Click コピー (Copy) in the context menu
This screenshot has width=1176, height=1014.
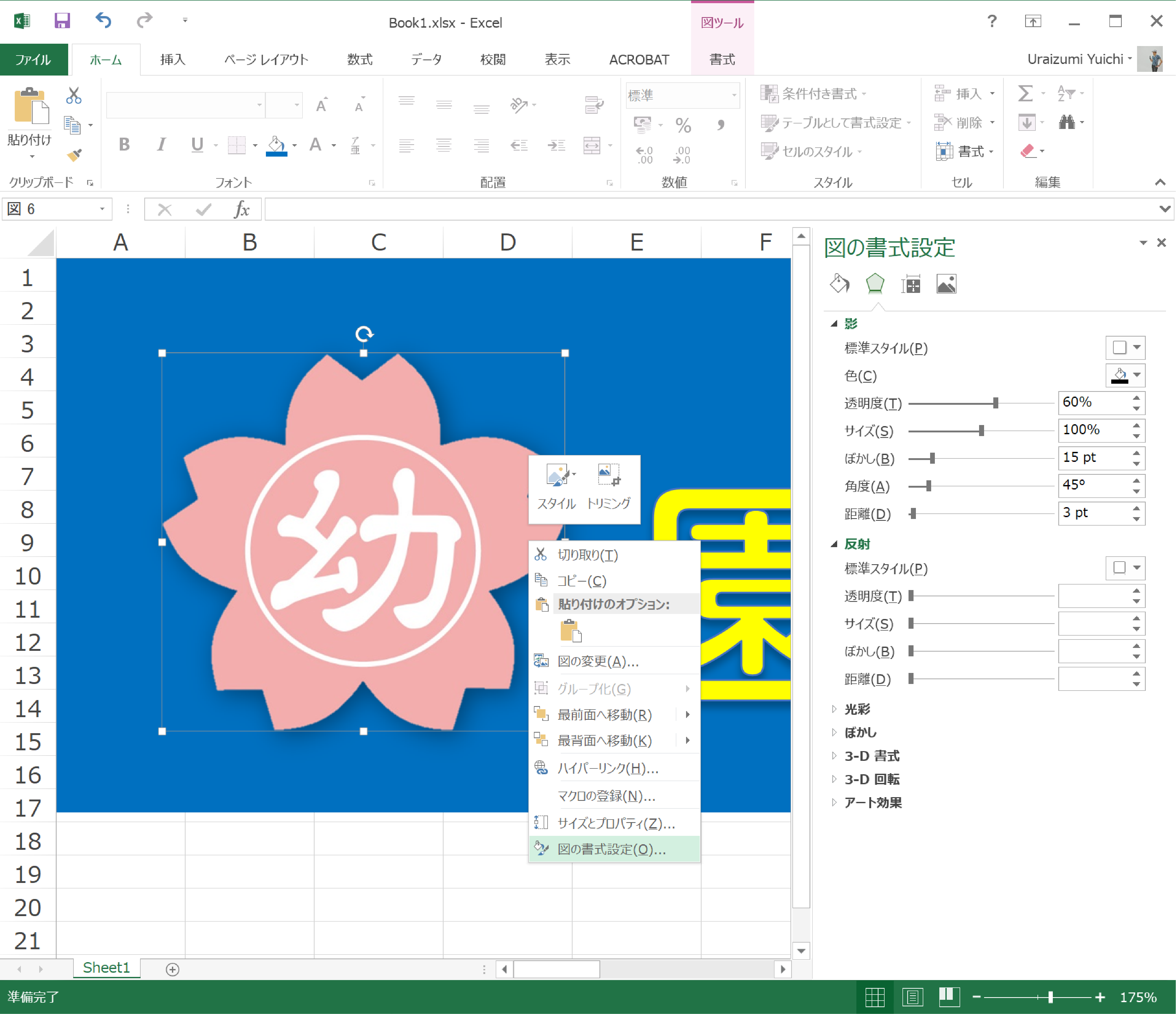(x=582, y=581)
